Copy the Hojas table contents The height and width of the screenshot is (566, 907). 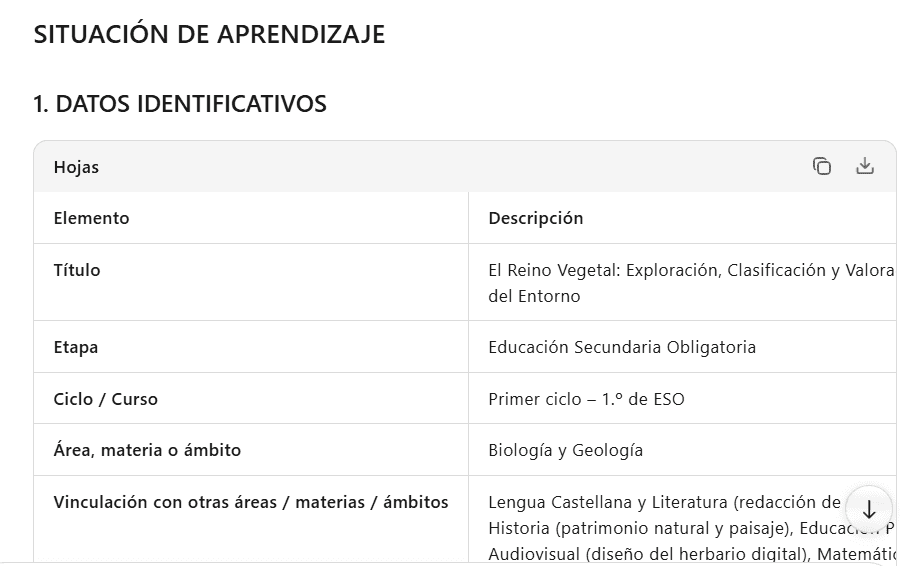[821, 167]
